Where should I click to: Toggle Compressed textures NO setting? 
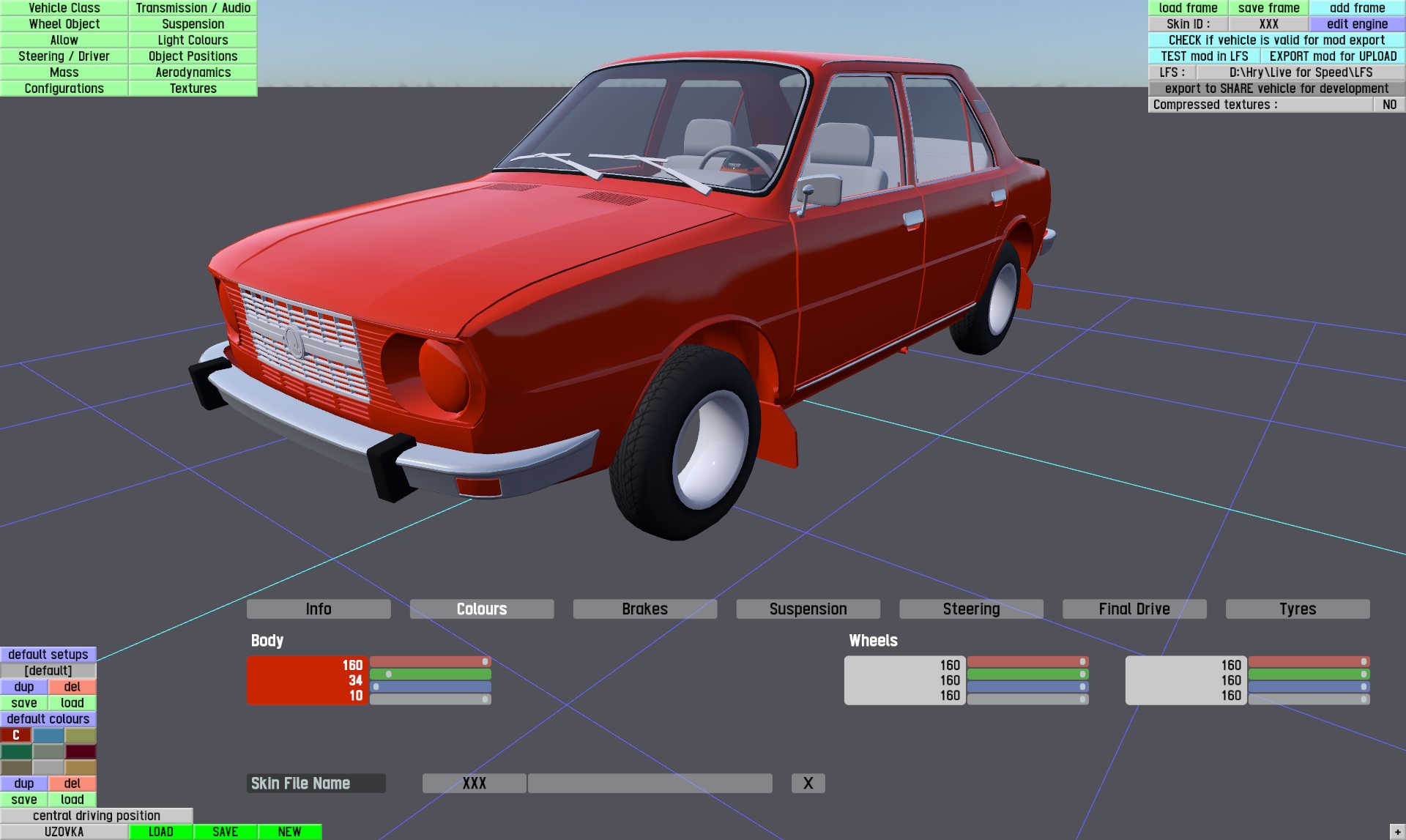point(1388,105)
